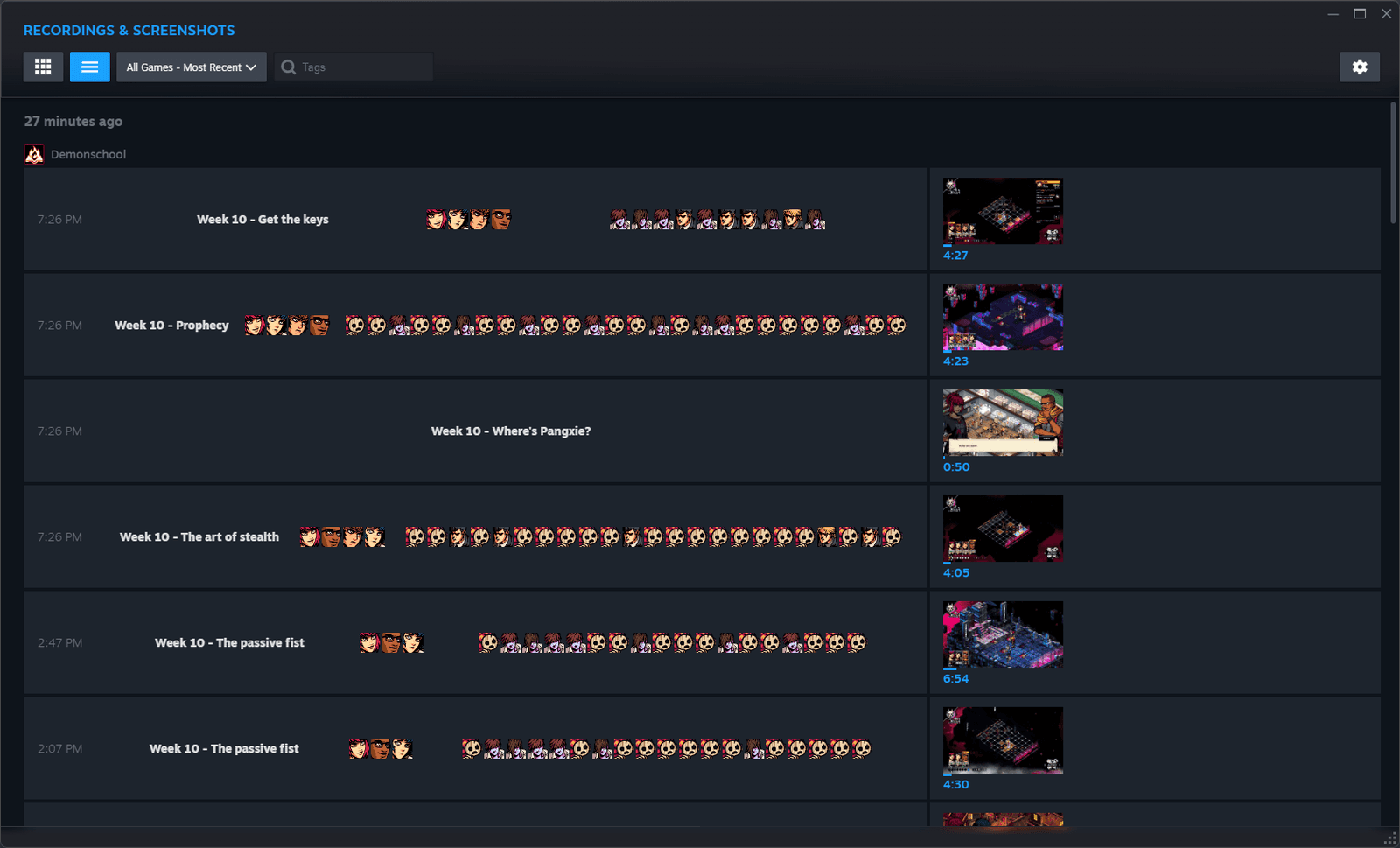Open the 6:54 passive fist thumbnail
Viewport: 1400px width, 848px height.
[1003, 634]
